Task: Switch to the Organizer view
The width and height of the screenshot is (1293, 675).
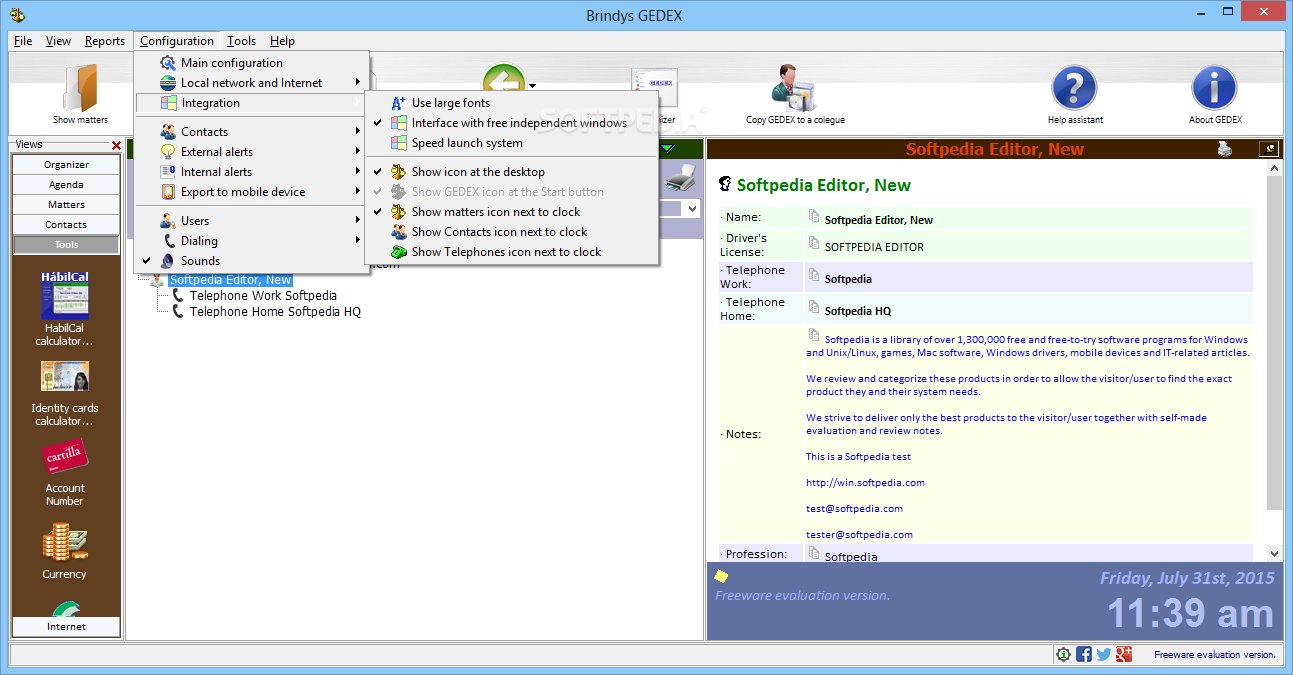Action: pos(66,164)
